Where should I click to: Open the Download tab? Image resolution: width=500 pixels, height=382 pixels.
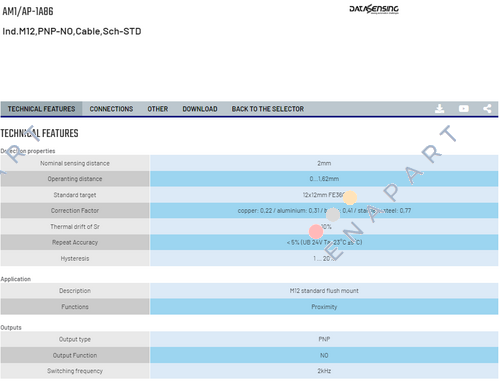point(200,109)
